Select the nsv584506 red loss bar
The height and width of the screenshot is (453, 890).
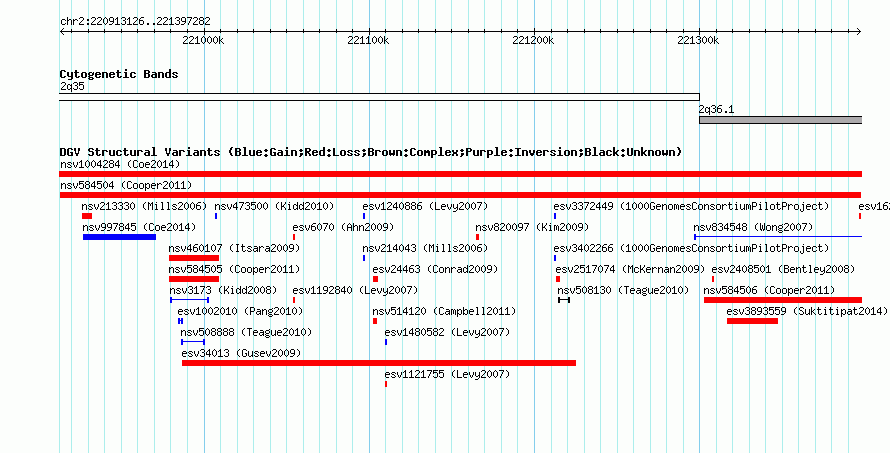point(783,300)
